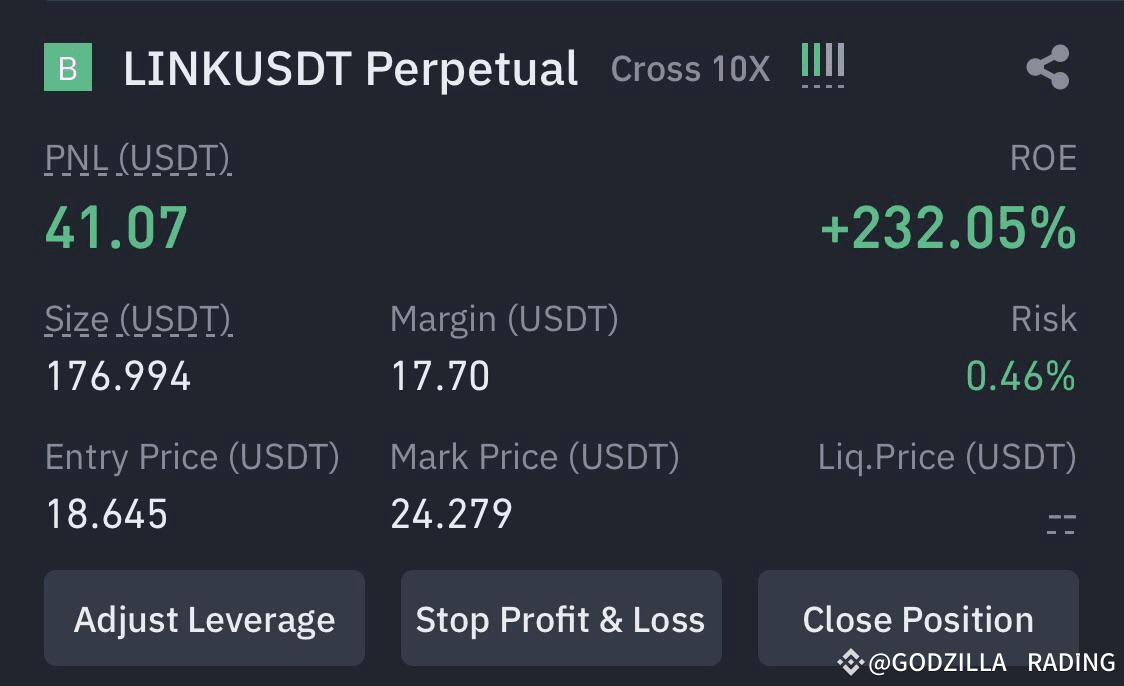Open the LINKUSDT Perpetual contract title
Image resolution: width=1124 pixels, height=686 pixels.
[351, 69]
